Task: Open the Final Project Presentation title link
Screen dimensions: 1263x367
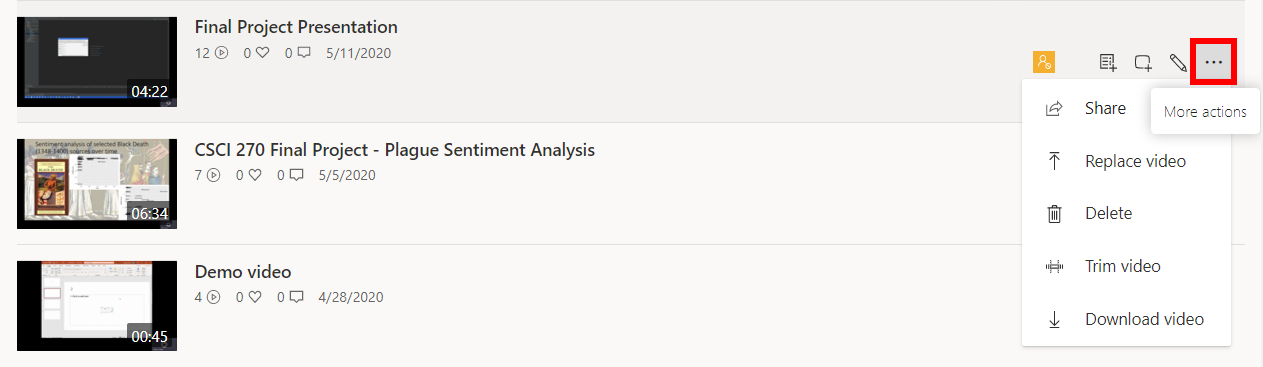Action: pyautogui.click(x=296, y=27)
